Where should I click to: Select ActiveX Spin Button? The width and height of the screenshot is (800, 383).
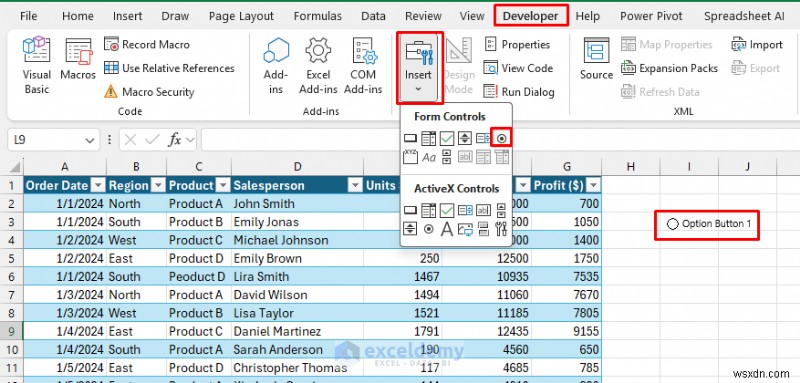410,229
